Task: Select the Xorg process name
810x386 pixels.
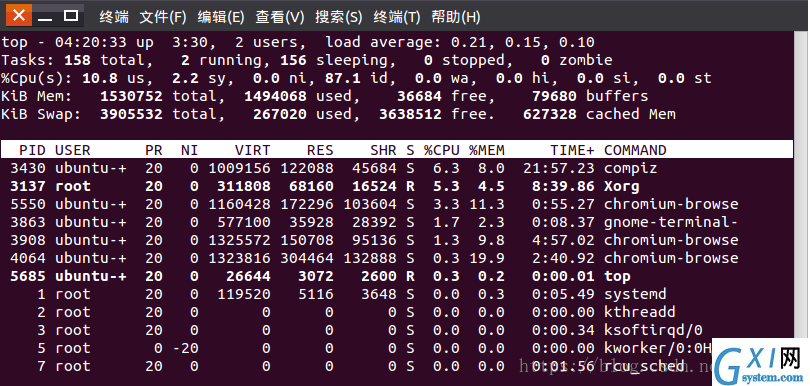Action: pos(621,186)
